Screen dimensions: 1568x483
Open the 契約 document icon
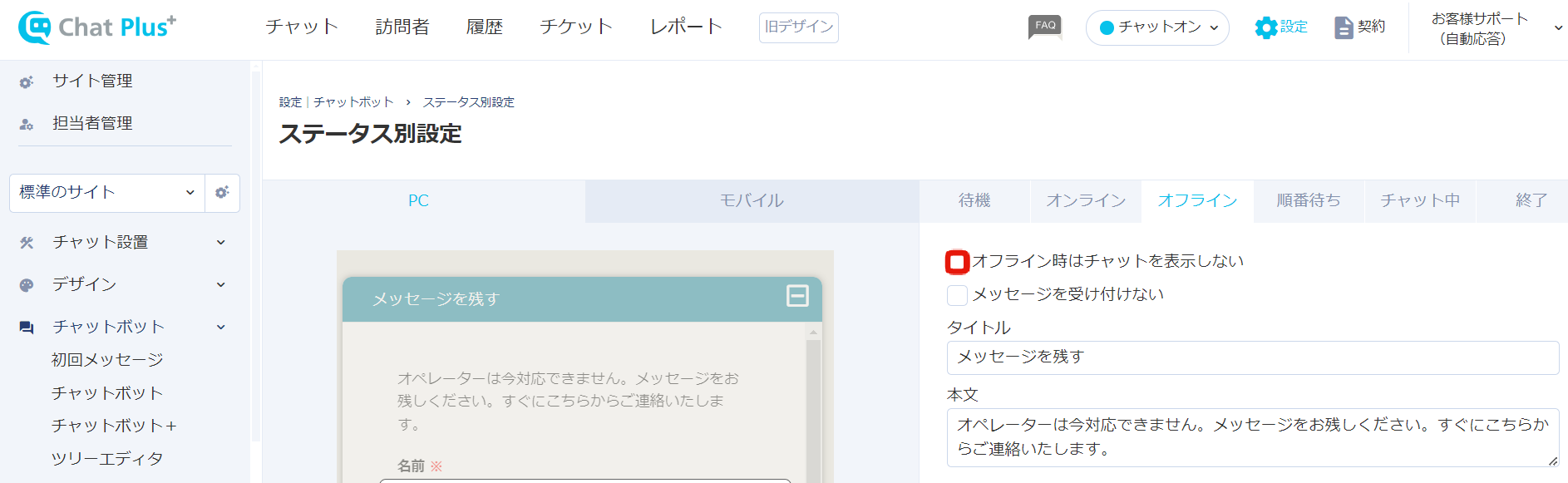1344,27
